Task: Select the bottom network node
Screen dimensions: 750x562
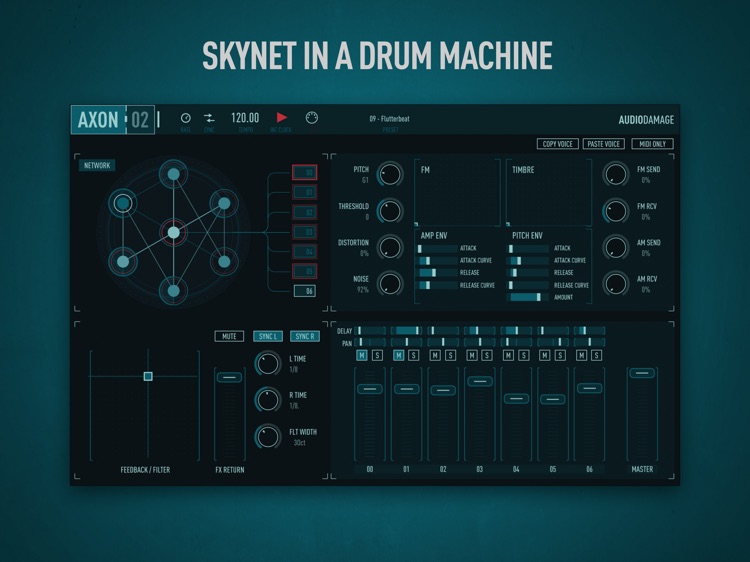Action: 173,291
